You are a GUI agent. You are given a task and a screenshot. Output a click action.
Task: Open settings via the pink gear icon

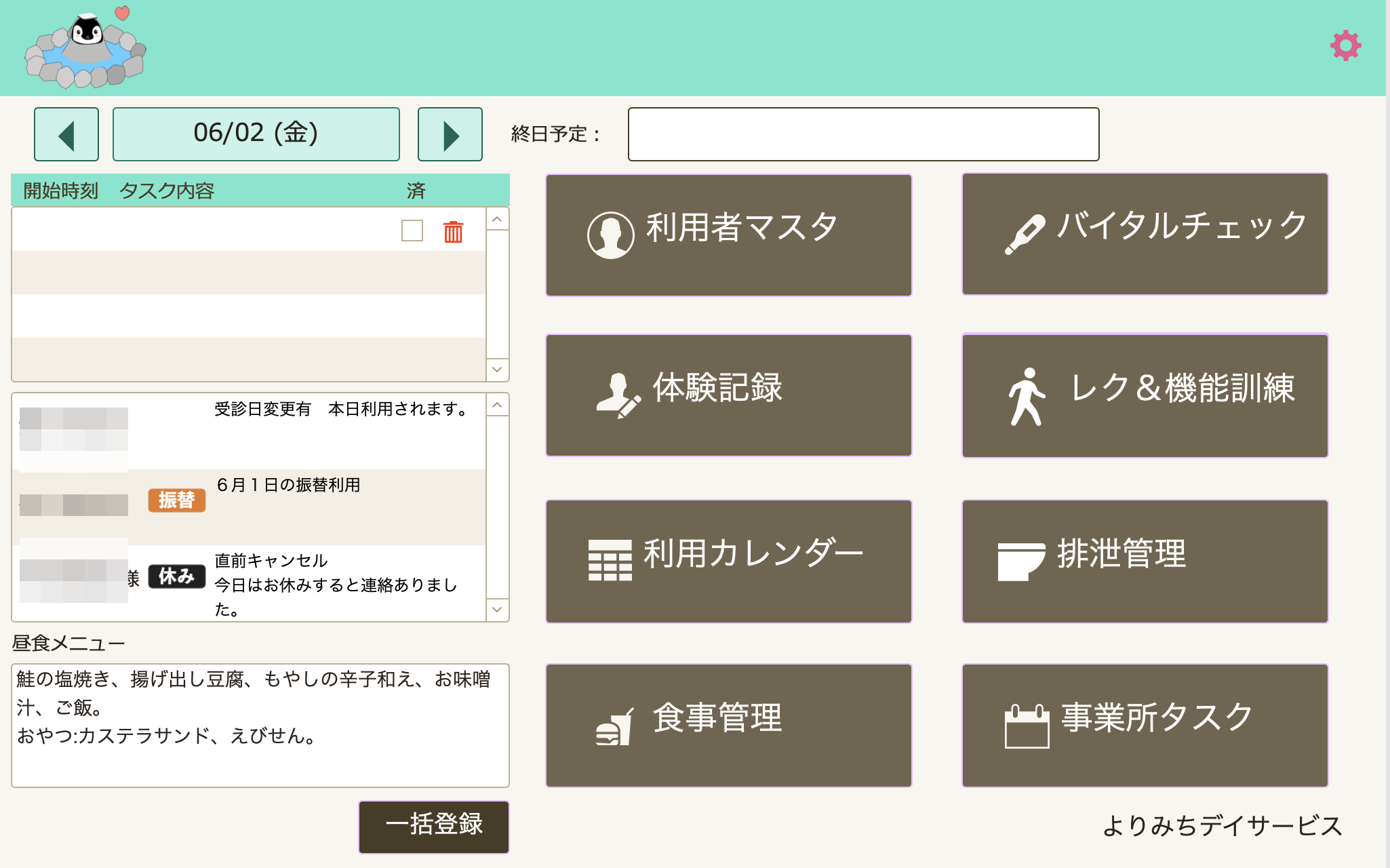[x=1345, y=45]
